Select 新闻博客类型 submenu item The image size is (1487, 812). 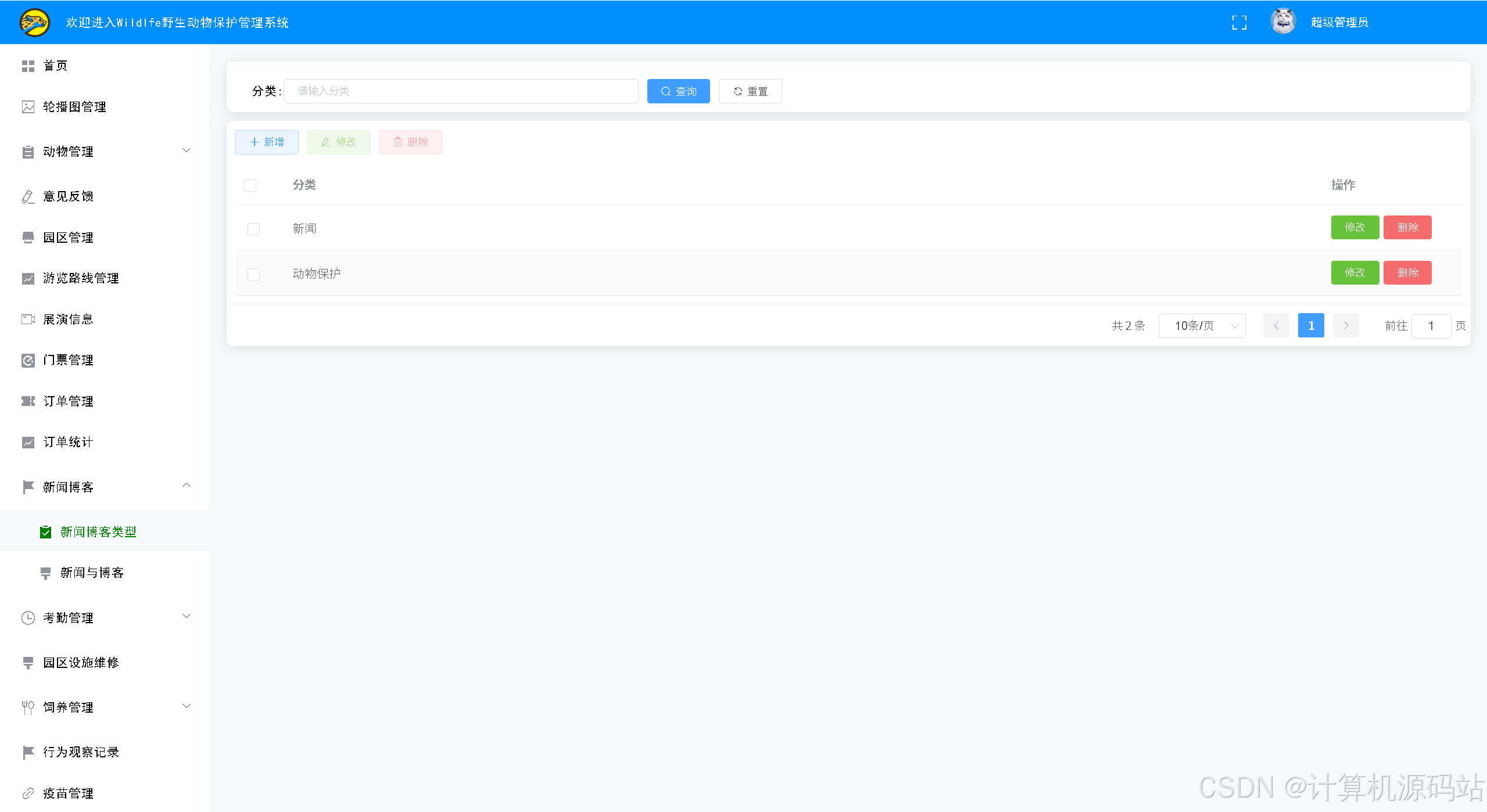coord(105,531)
